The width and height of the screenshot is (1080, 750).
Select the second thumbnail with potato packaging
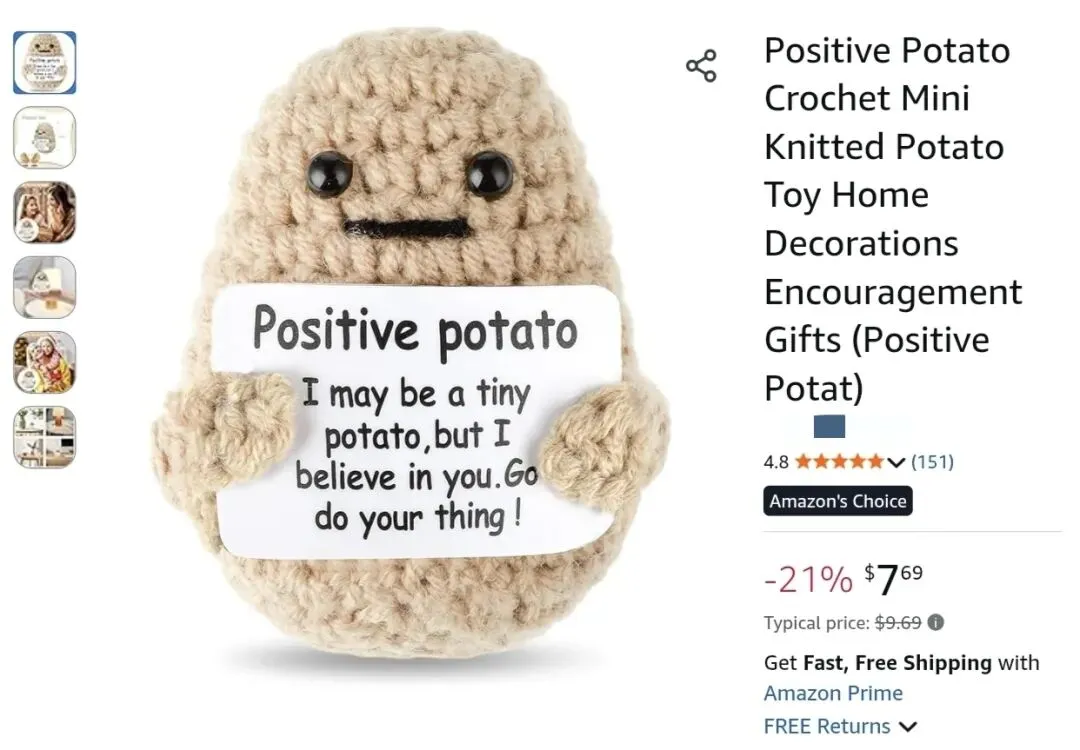click(45, 138)
